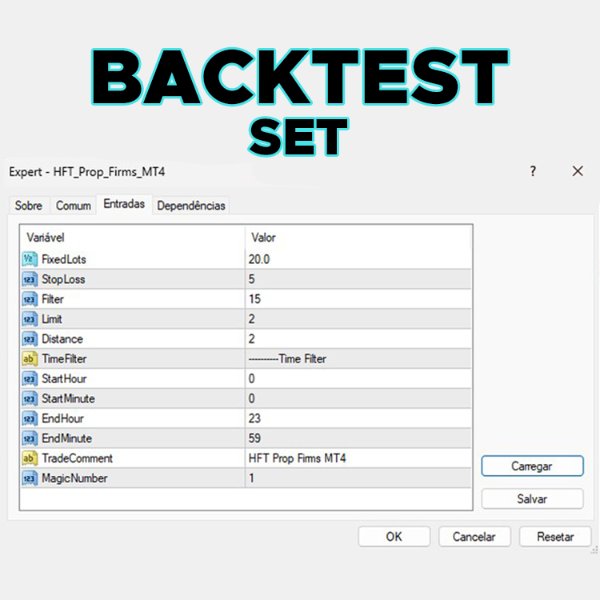Switch to the Sobre tab
This screenshot has height=600, width=600.
pos(29,205)
